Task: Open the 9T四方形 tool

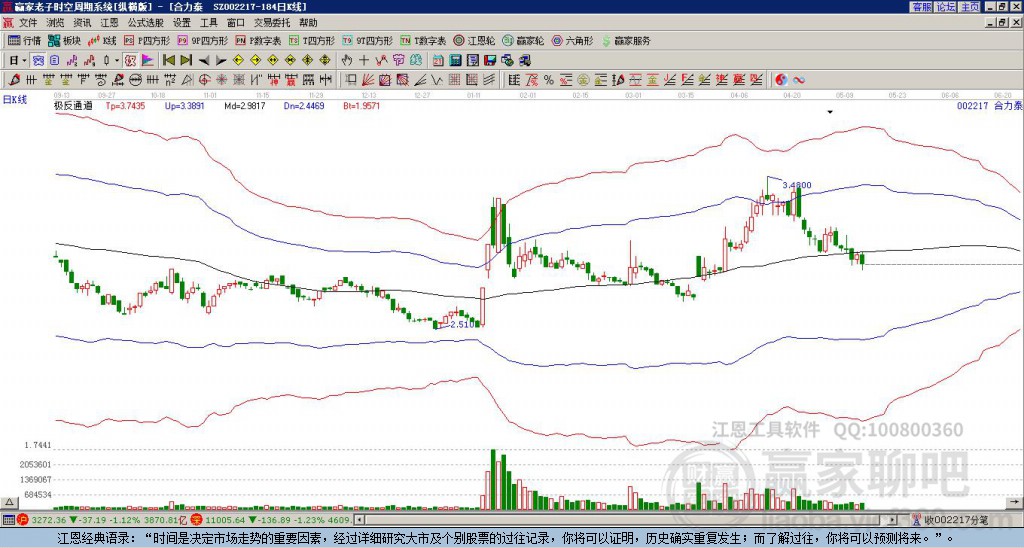Action: (x=367, y=40)
